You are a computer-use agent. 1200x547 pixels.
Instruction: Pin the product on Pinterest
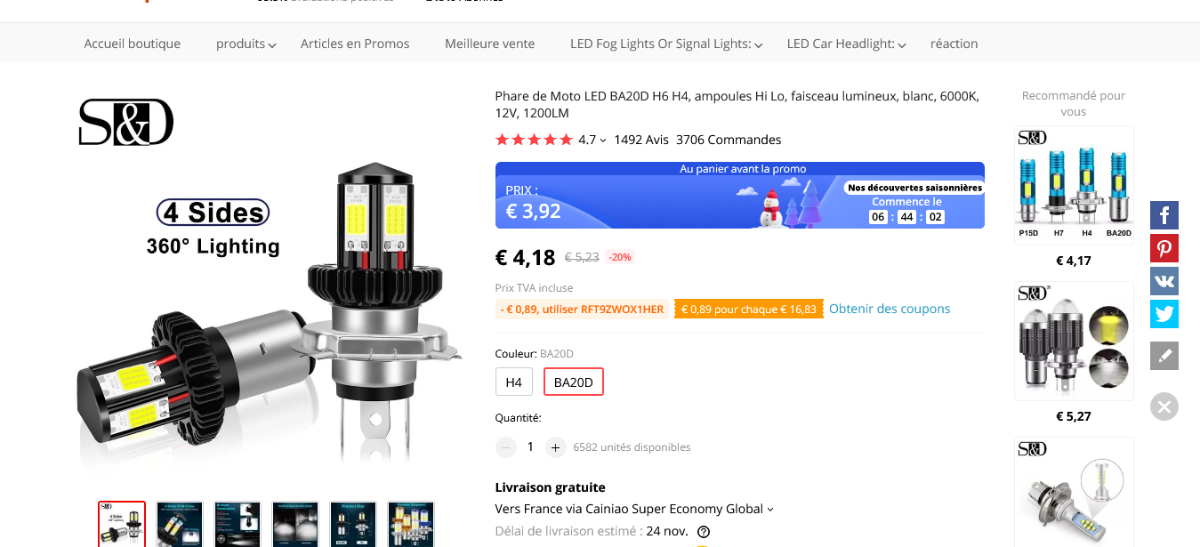(x=1164, y=248)
